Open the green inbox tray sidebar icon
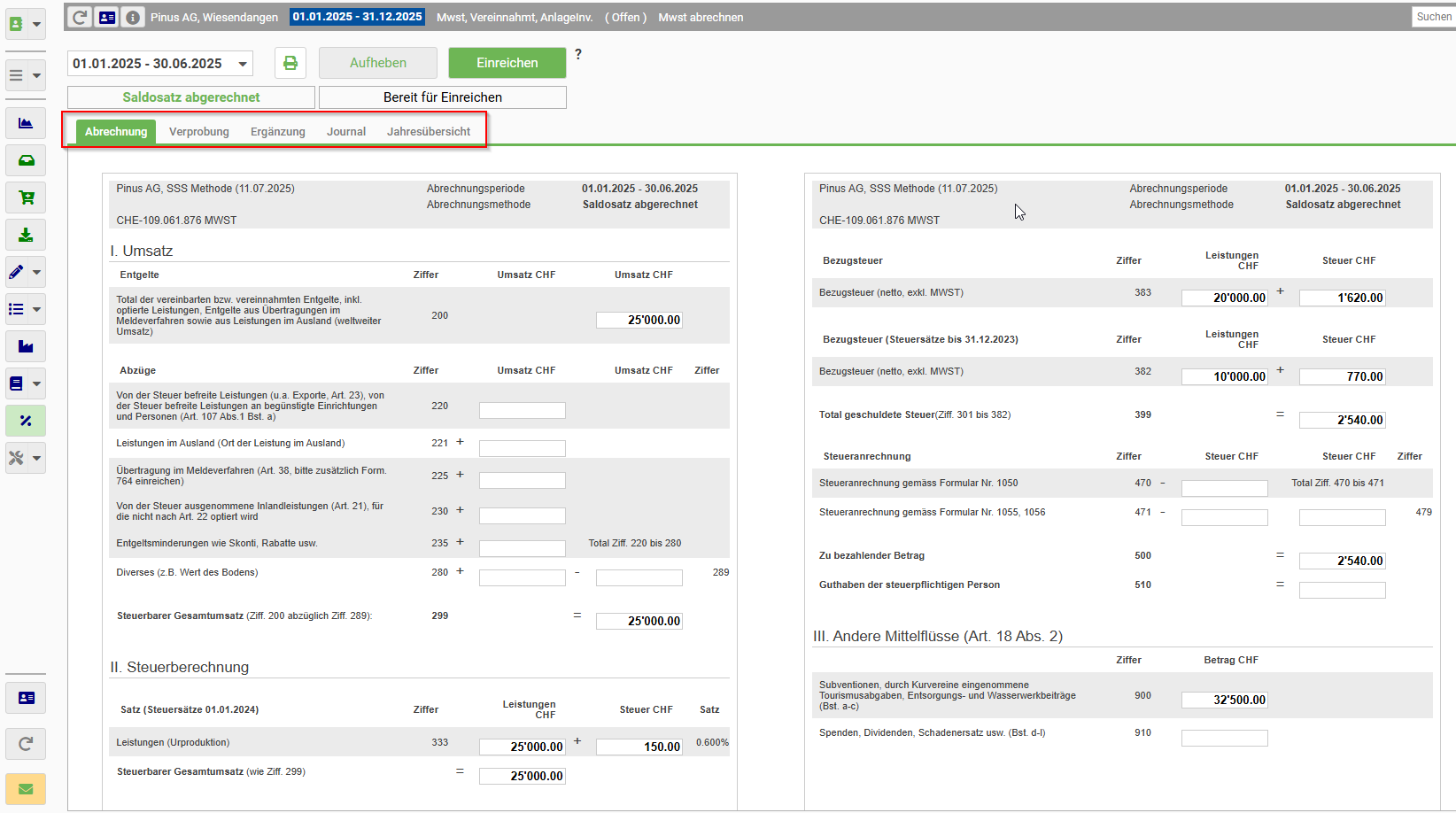 26,160
